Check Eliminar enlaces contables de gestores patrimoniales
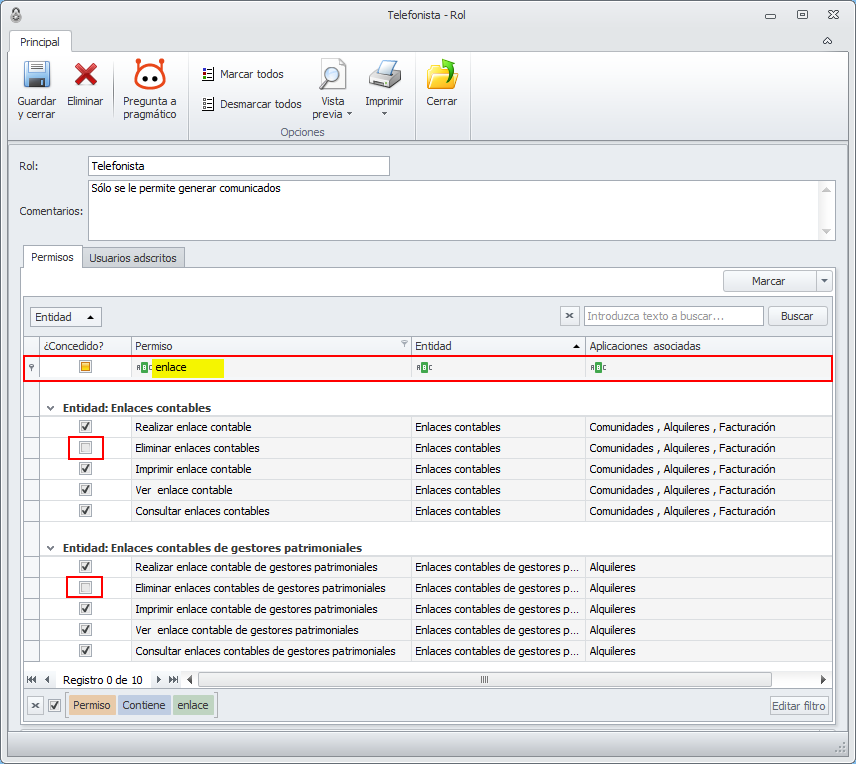The image size is (856, 764). click(x=86, y=588)
